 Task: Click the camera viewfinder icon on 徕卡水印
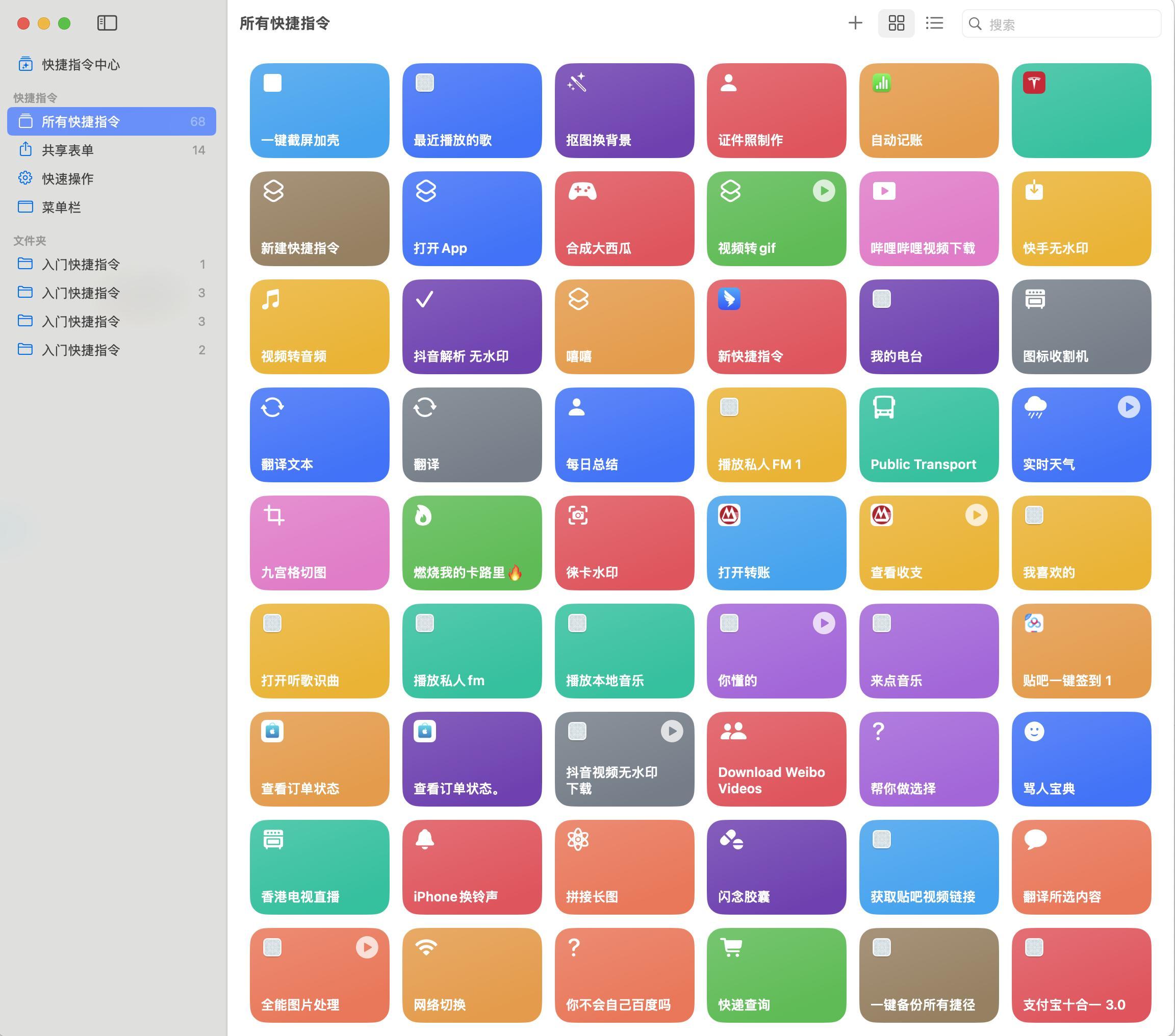[x=578, y=515]
